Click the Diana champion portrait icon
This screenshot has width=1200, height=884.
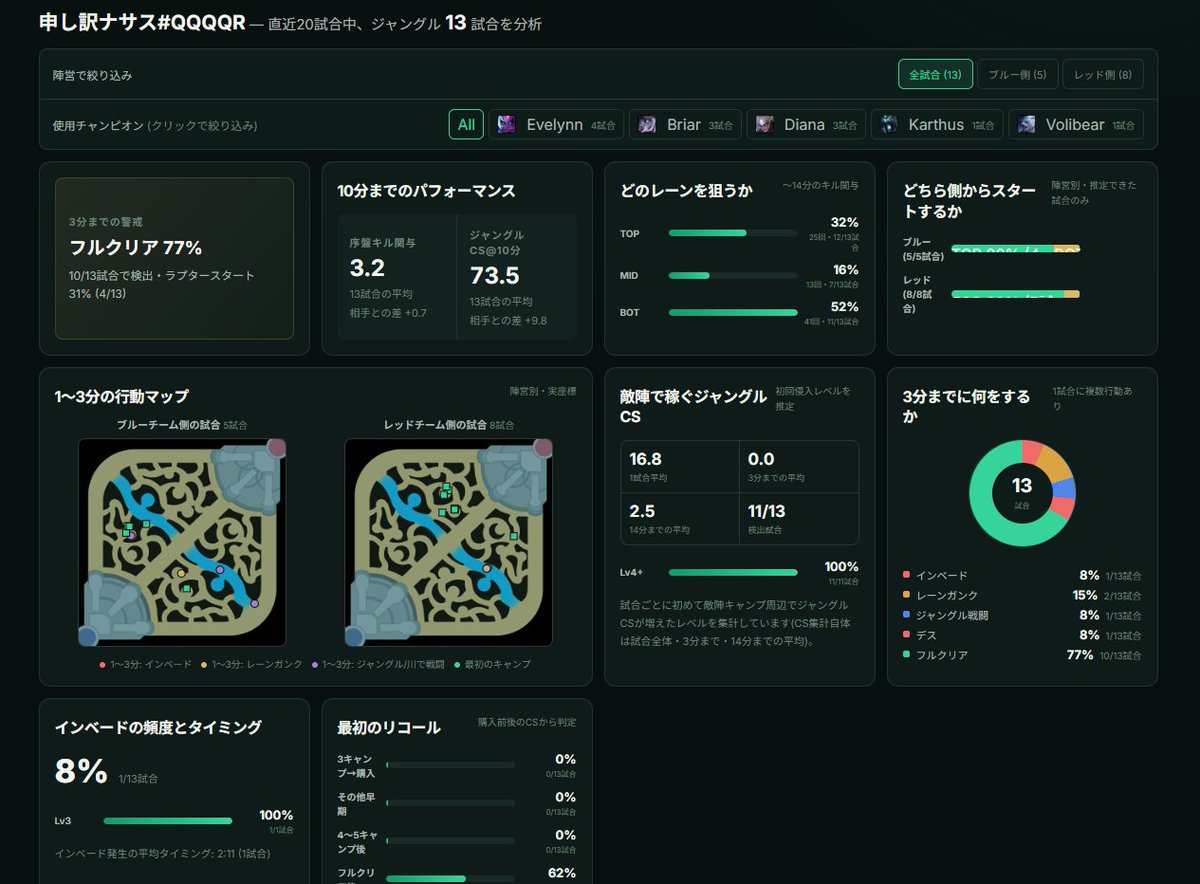(765, 125)
